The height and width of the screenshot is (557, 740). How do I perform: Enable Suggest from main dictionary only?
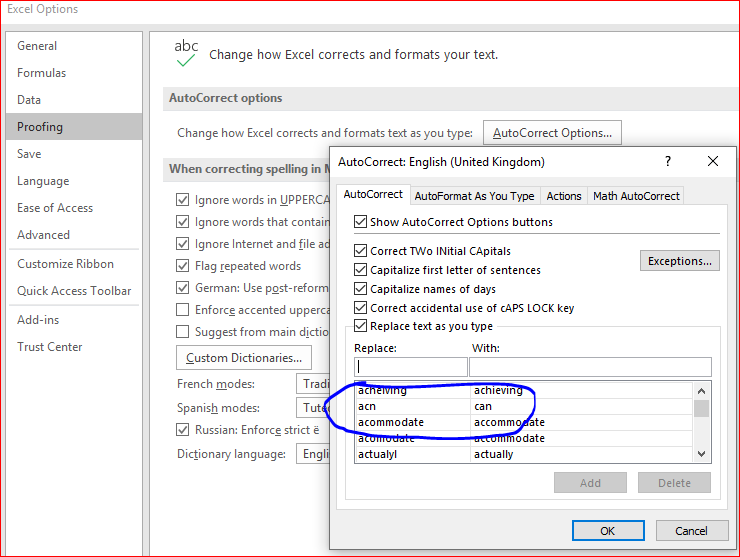[x=182, y=332]
